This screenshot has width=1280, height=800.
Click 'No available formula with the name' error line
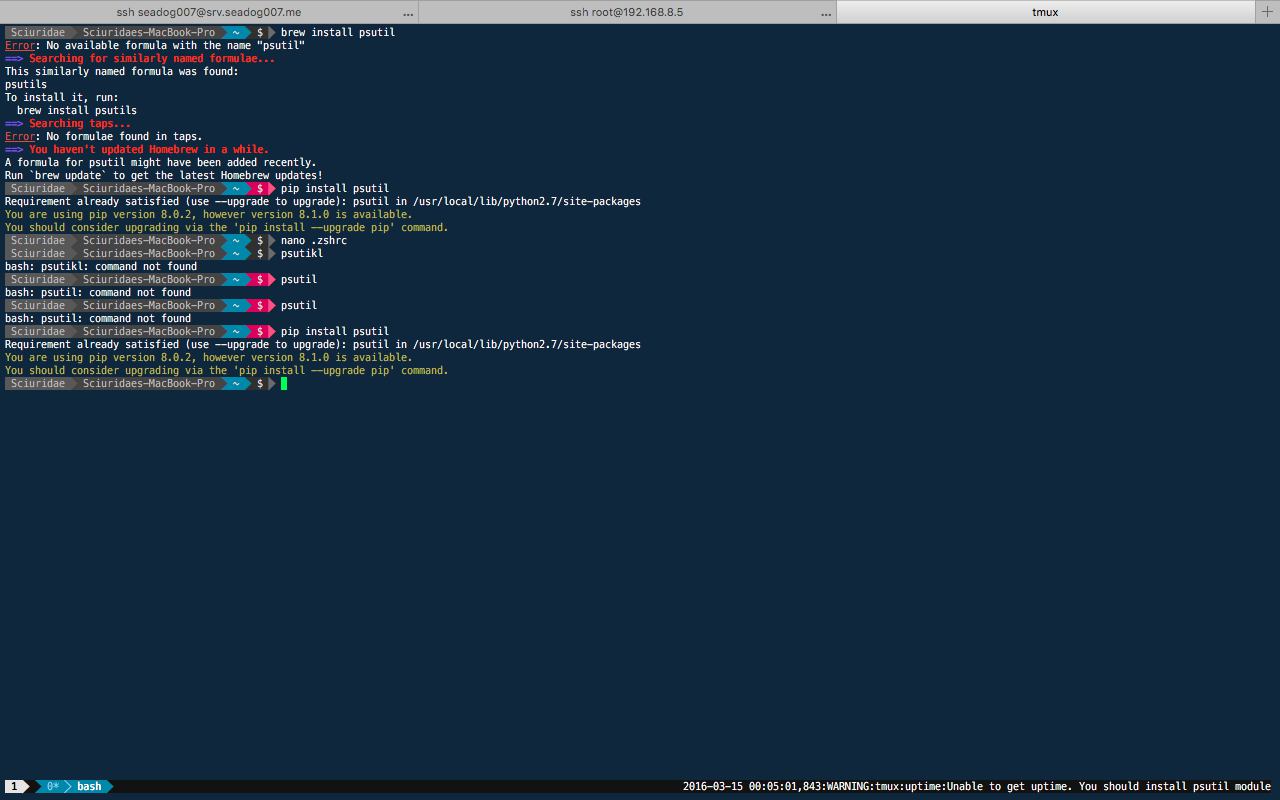(155, 45)
